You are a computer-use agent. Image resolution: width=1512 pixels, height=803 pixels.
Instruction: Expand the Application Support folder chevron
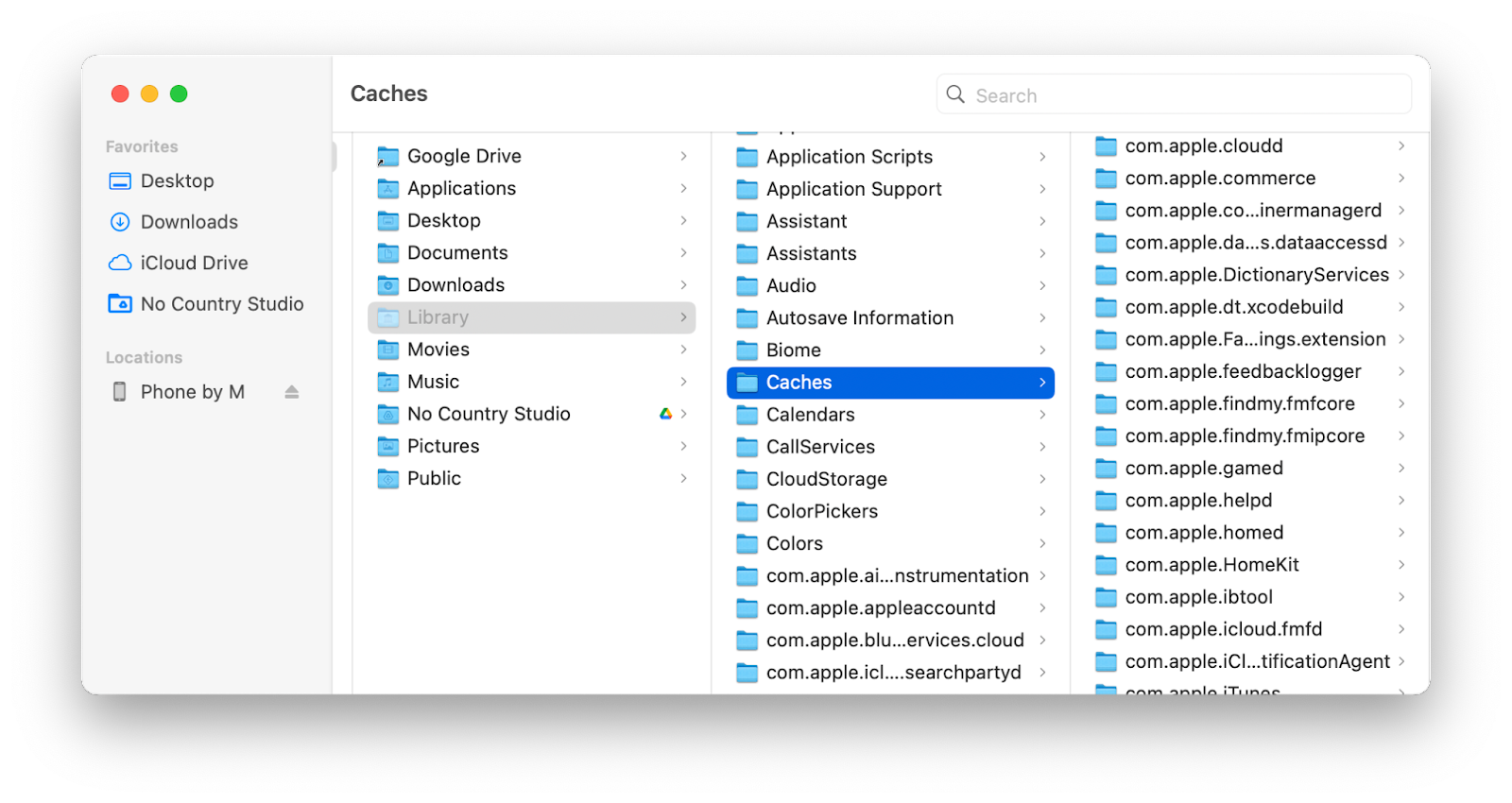(1042, 189)
